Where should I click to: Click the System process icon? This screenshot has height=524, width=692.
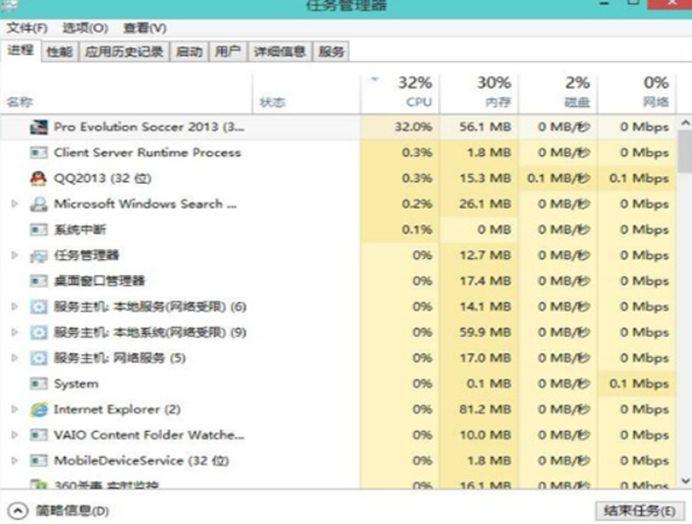[38, 384]
